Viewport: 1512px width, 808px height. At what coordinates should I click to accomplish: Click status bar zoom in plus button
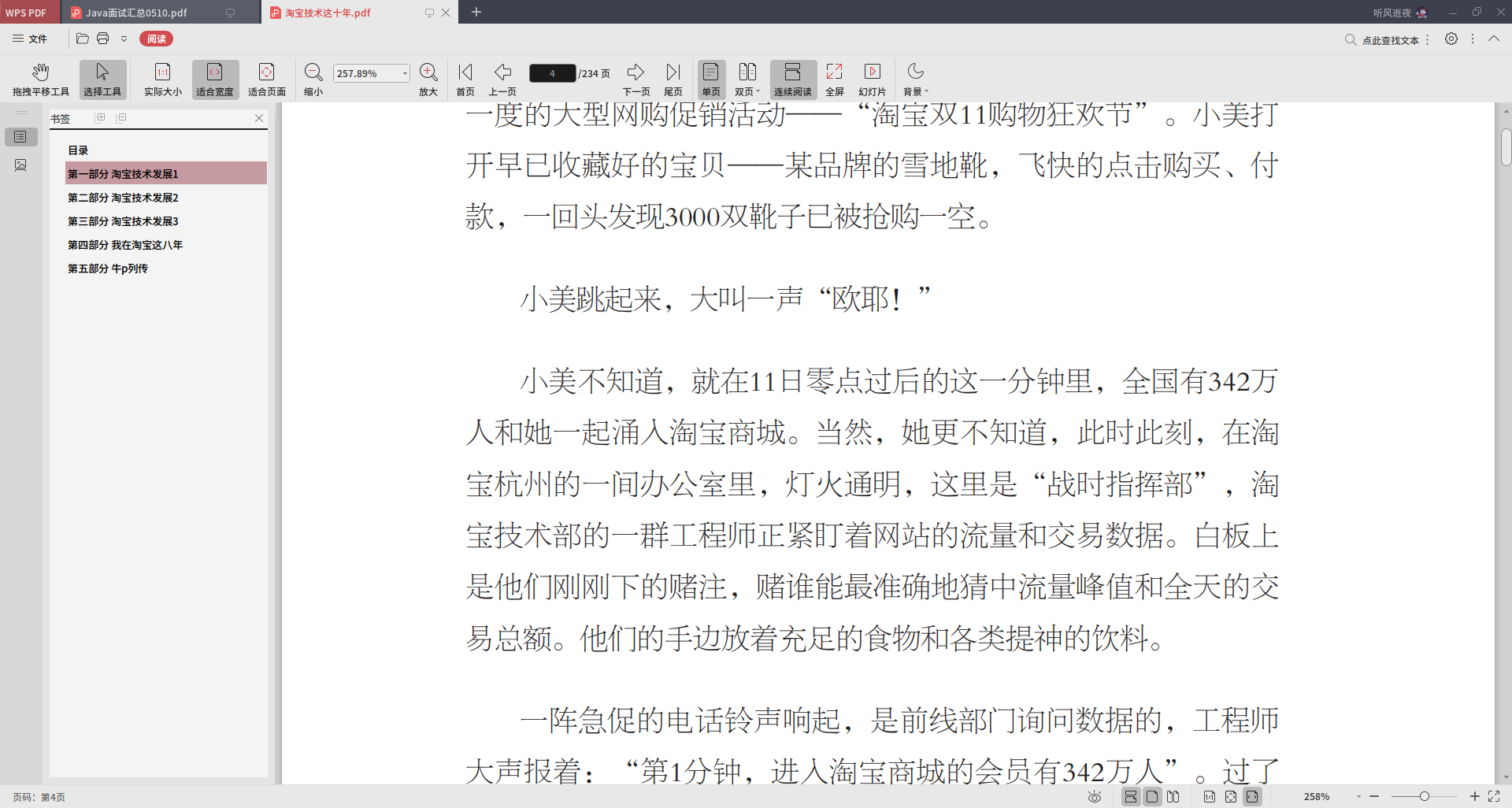(x=1474, y=797)
